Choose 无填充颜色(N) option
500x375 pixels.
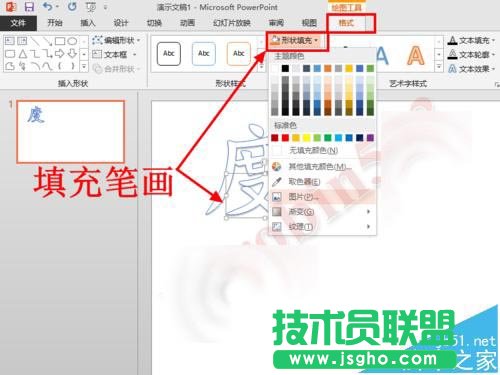point(323,151)
